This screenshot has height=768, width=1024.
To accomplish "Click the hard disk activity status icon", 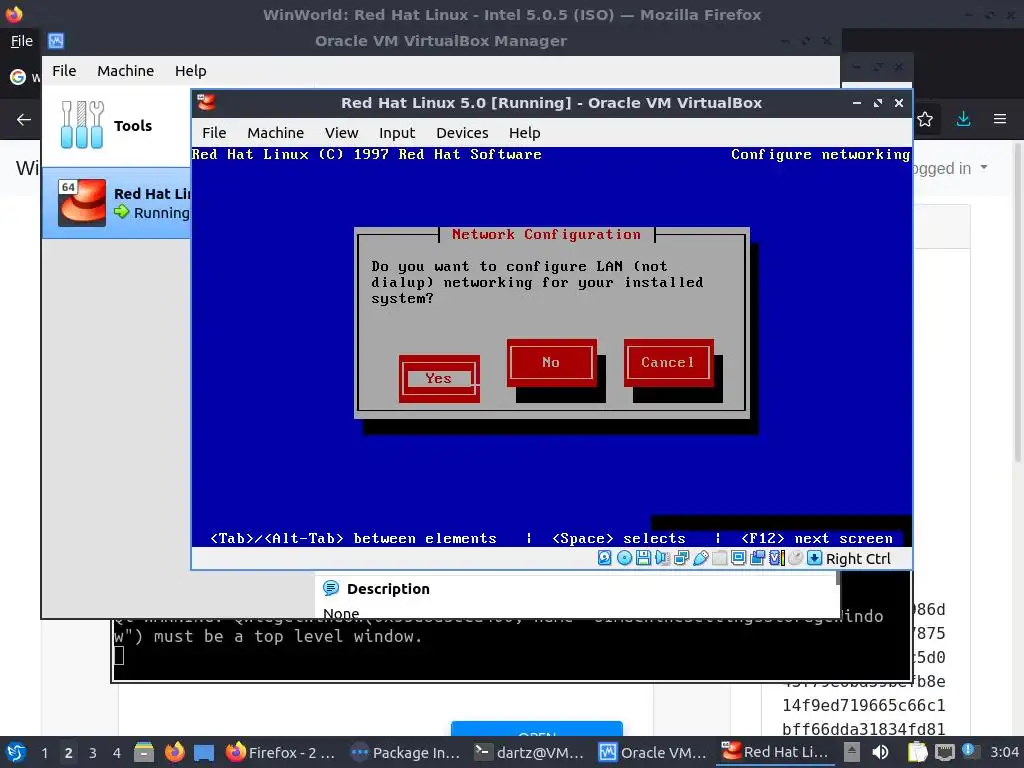I will point(605,558).
